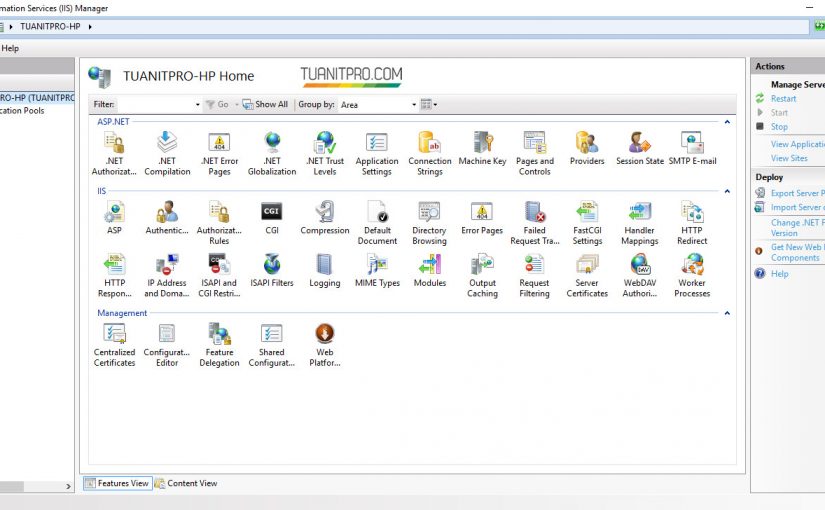Open the Help menu
Screen dimensions: 825x510
click(x=10, y=48)
